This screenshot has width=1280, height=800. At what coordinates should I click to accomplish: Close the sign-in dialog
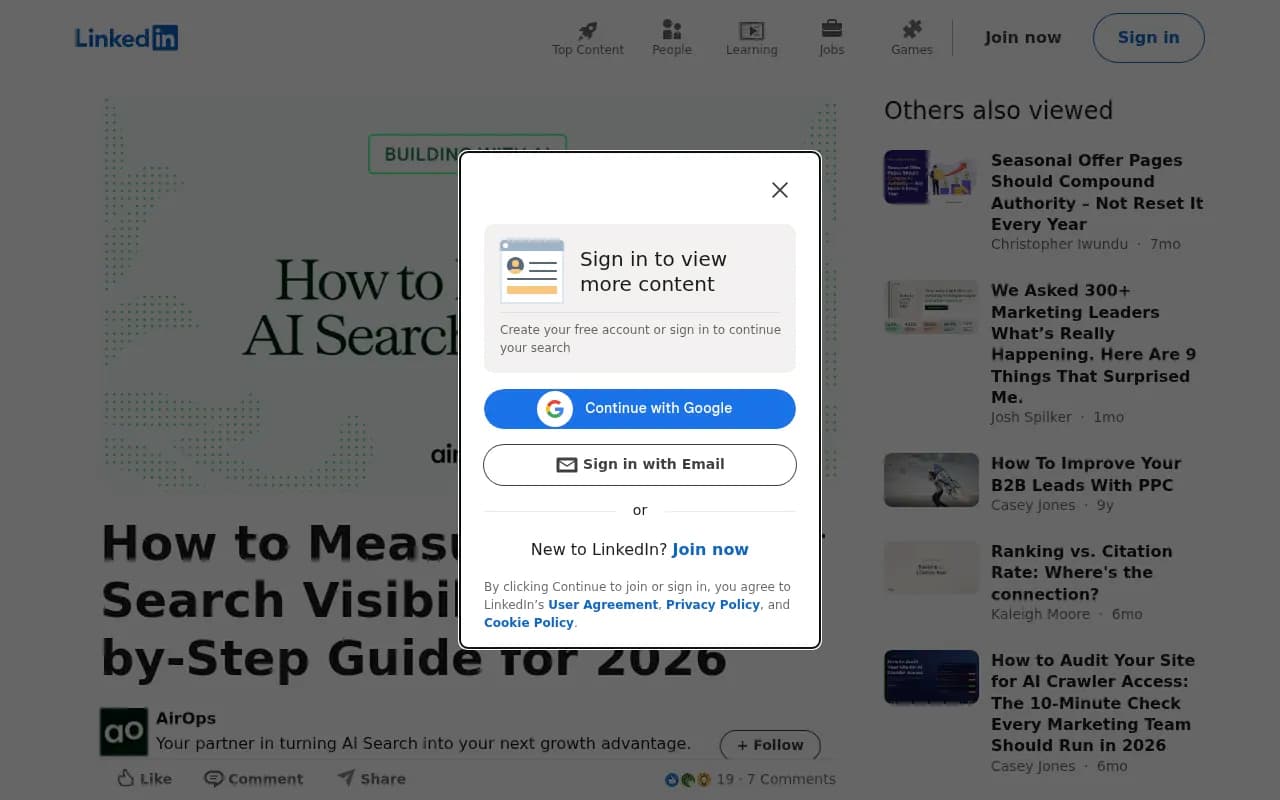[780, 190]
